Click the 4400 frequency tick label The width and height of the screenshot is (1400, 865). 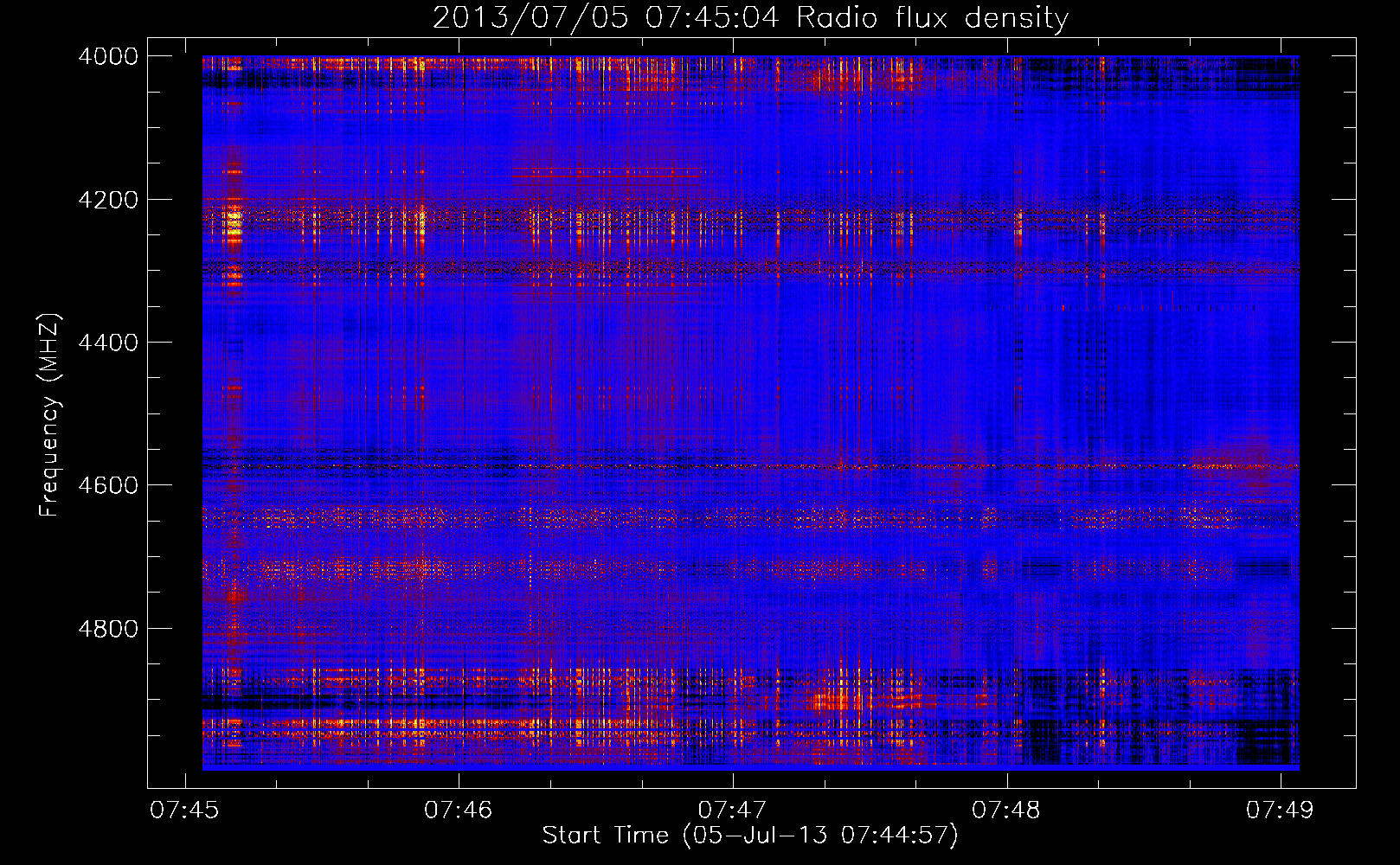tap(108, 343)
